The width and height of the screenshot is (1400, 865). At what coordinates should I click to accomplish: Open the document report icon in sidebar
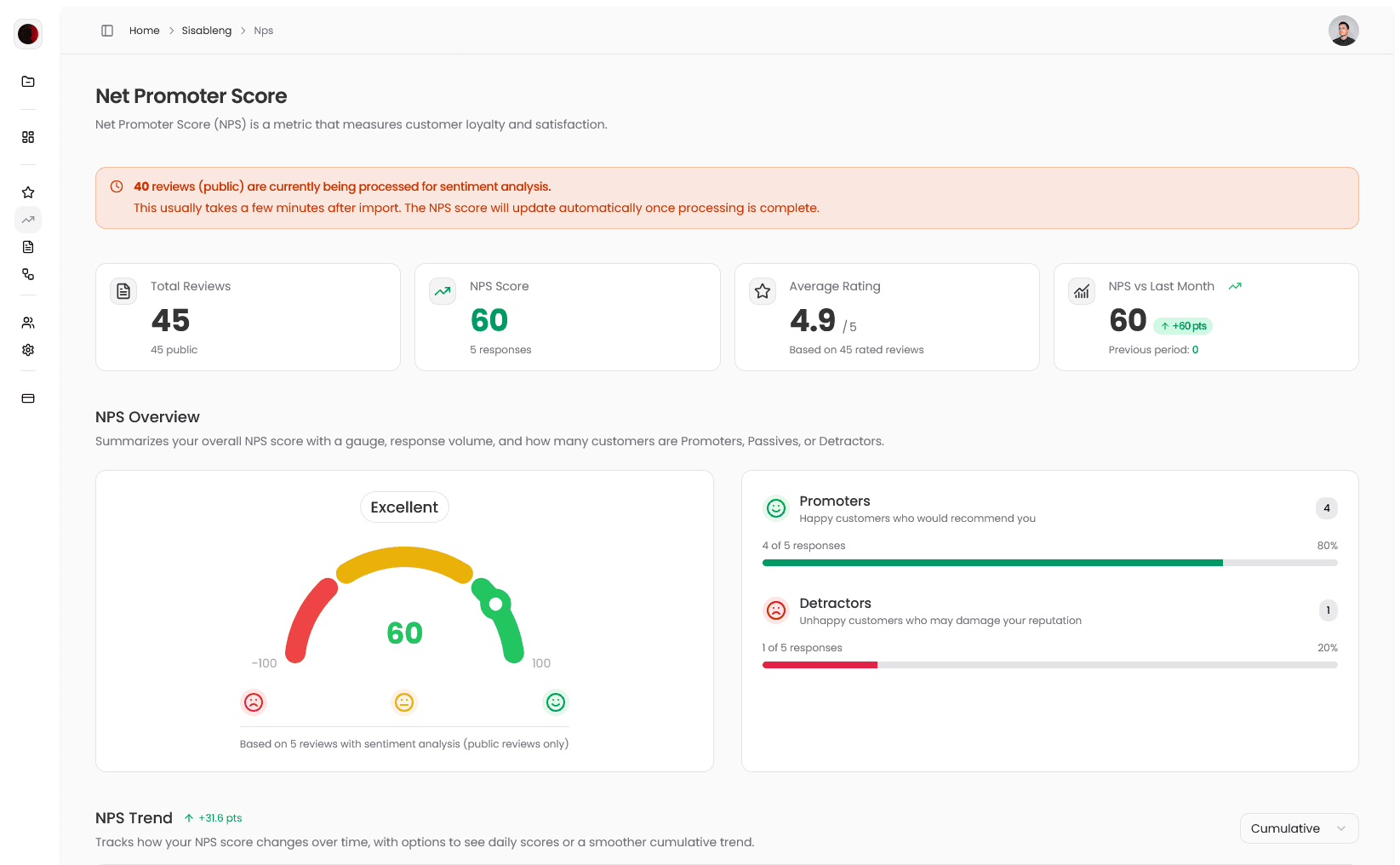tap(28, 247)
